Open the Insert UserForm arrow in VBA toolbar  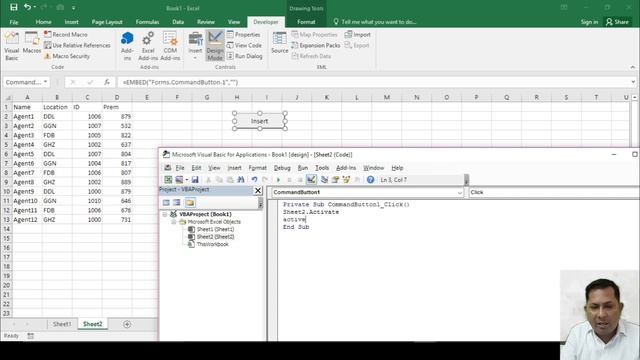tap(187, 180)
